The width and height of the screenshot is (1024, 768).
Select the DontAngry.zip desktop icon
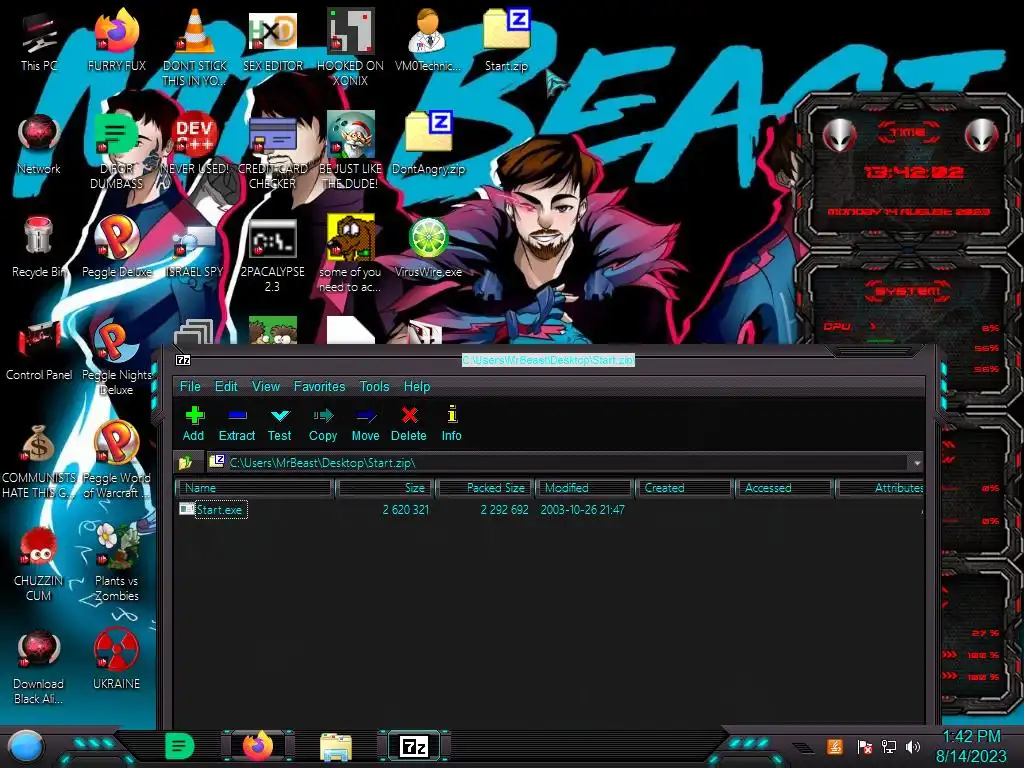428,144
